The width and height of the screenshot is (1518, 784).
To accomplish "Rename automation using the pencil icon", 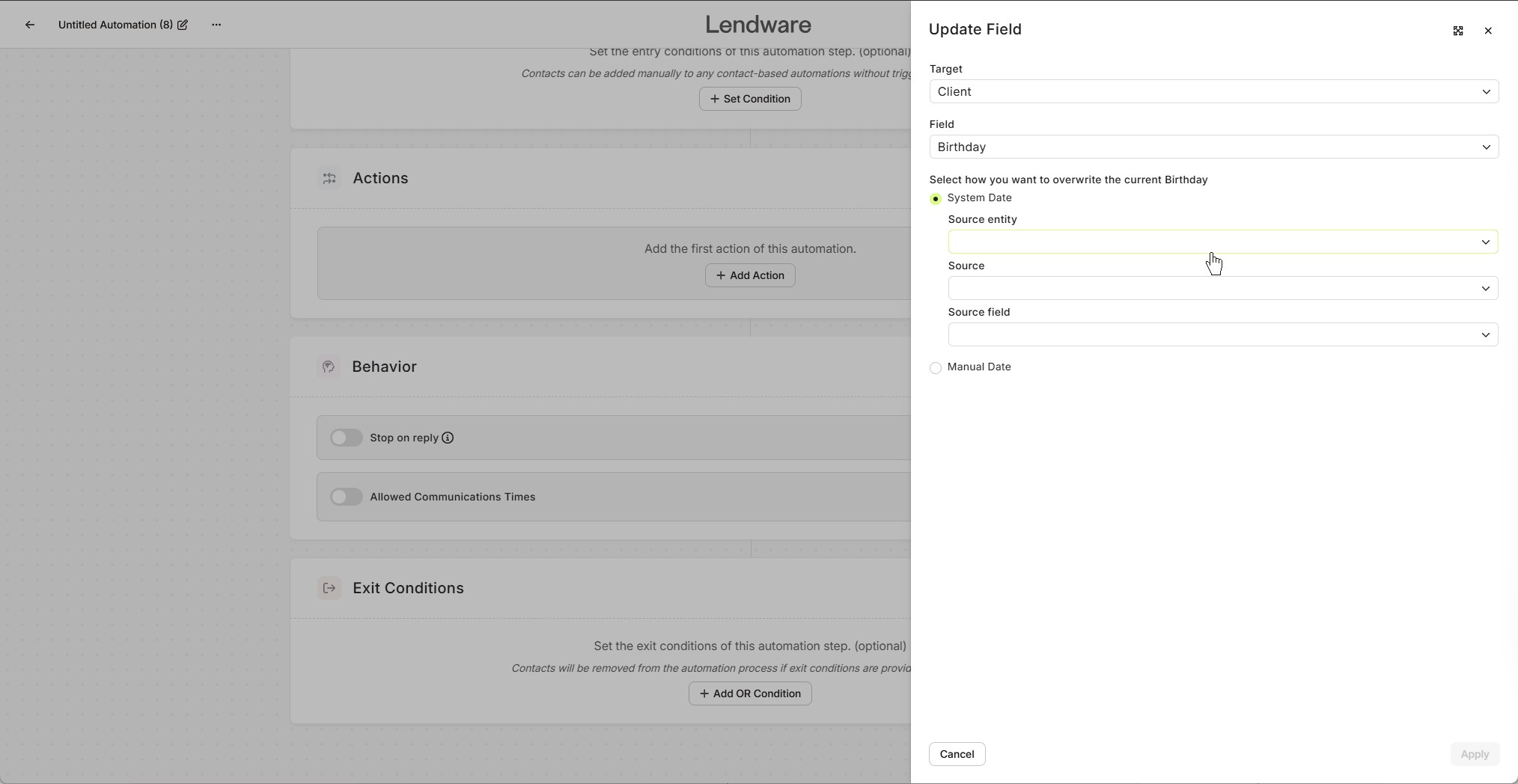I will (182, 25).
